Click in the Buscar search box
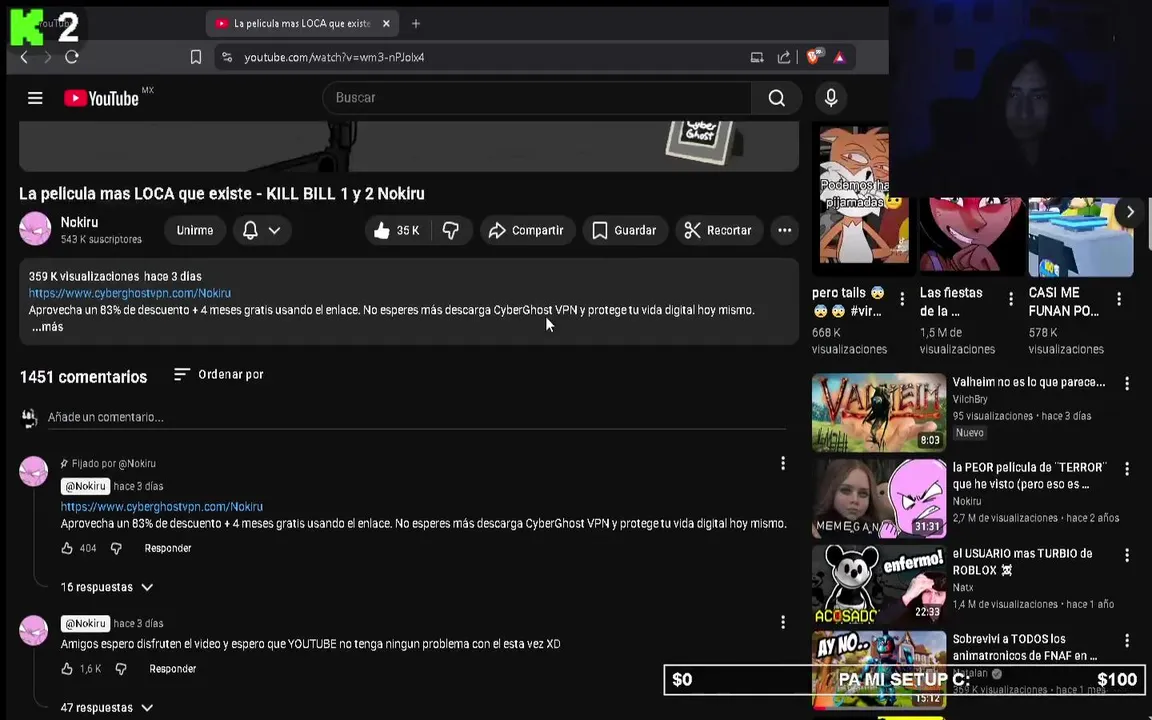This screenshot has width=1152, height=720. pyautogui.click(x=538, y=98)
